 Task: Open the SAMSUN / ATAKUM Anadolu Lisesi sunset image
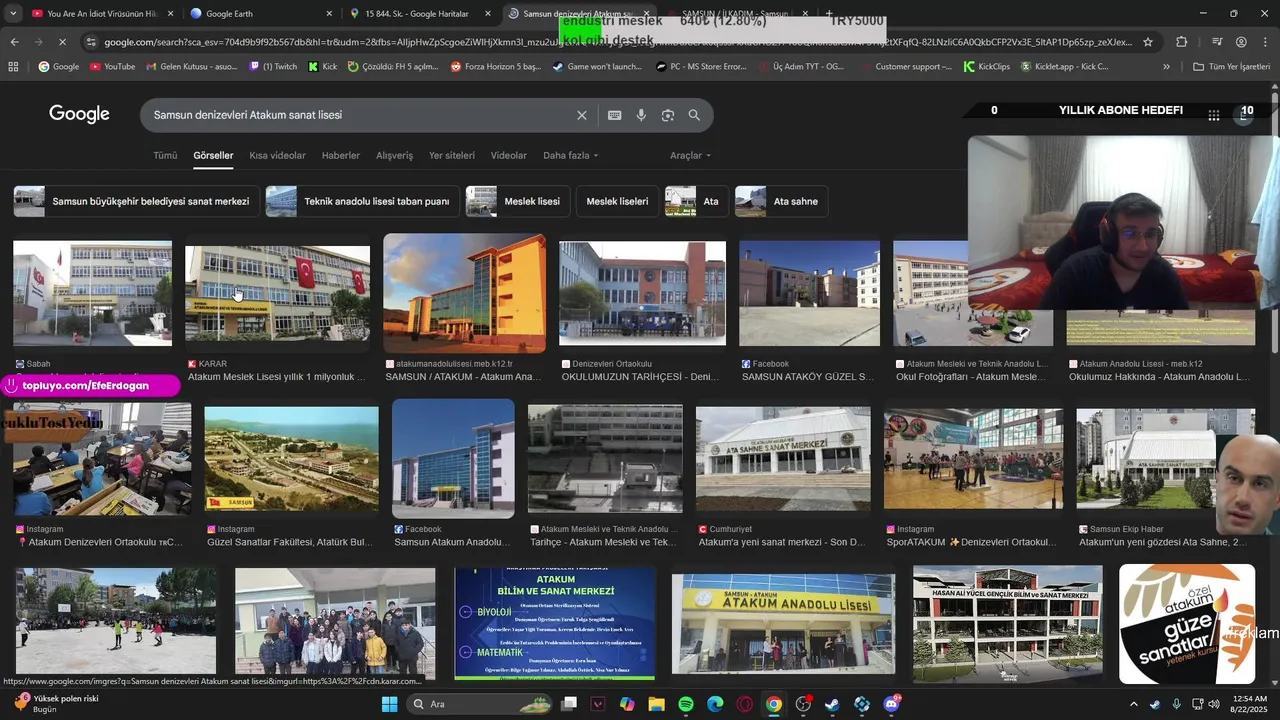click(x=465, y=293)
